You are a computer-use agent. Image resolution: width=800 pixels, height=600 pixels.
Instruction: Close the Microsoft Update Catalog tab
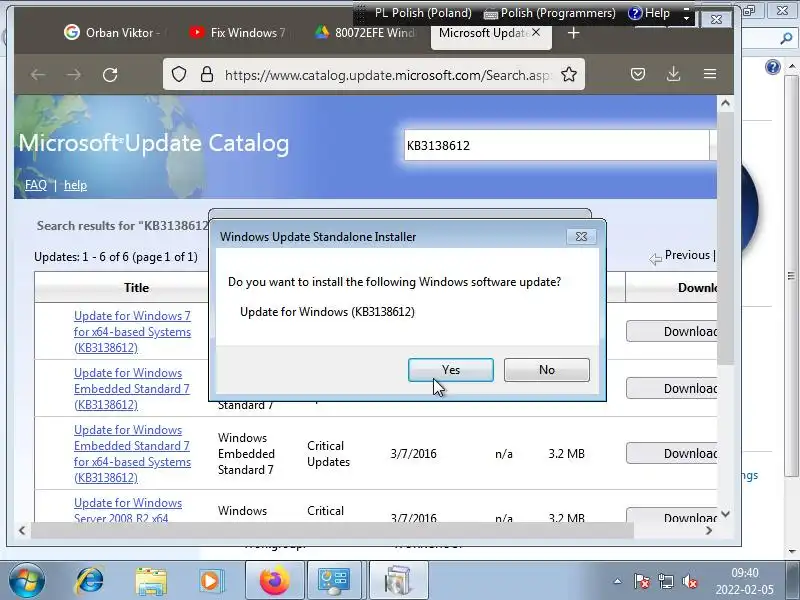pos(536,32)
